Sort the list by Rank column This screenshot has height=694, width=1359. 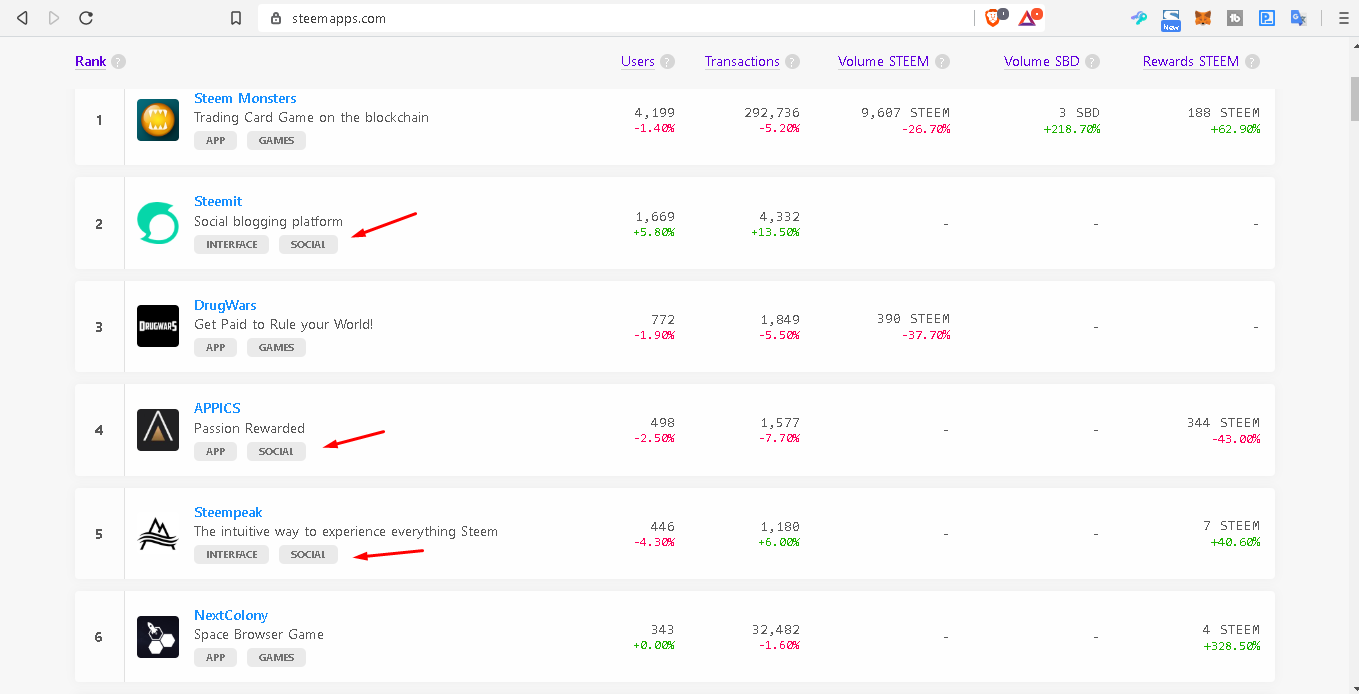click(x=90, y=62)
